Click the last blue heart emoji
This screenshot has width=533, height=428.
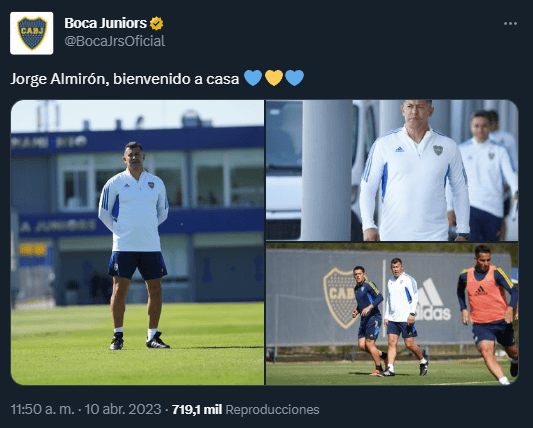click(295, 78)
